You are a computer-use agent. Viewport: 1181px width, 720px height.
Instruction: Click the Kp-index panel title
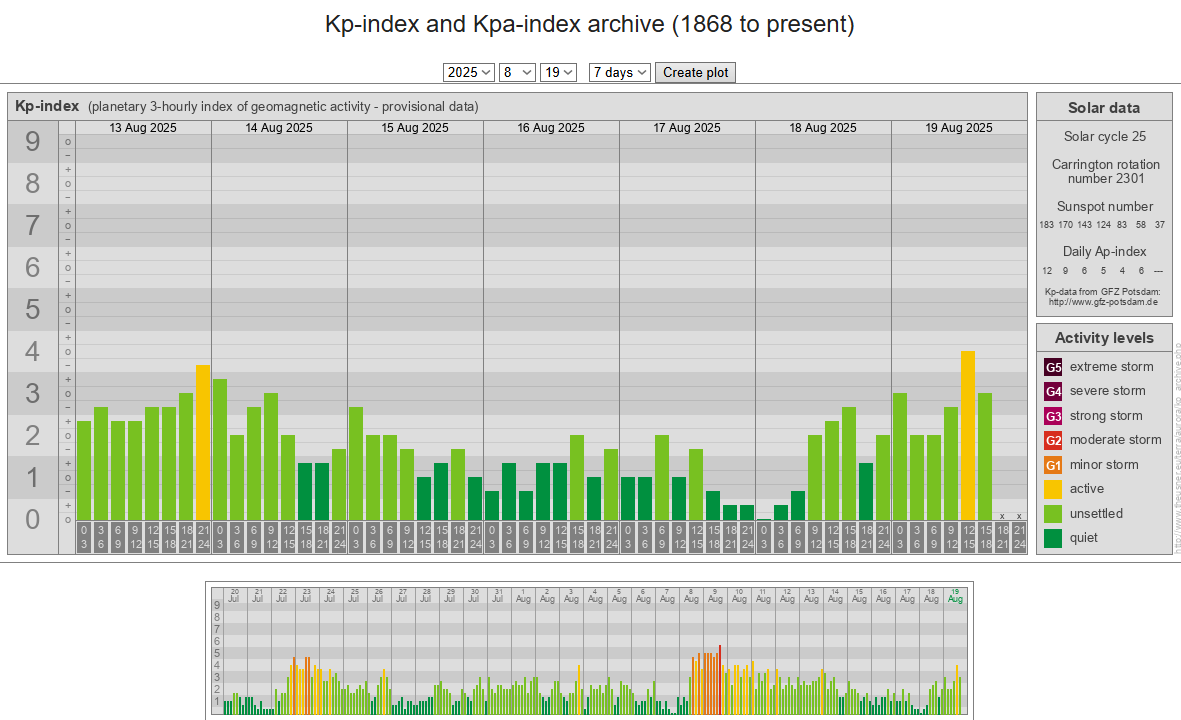47,106
